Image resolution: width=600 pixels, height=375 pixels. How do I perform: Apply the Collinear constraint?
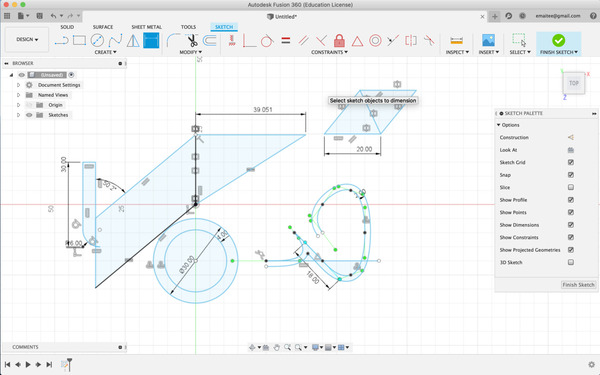click(x=393, y=40)
